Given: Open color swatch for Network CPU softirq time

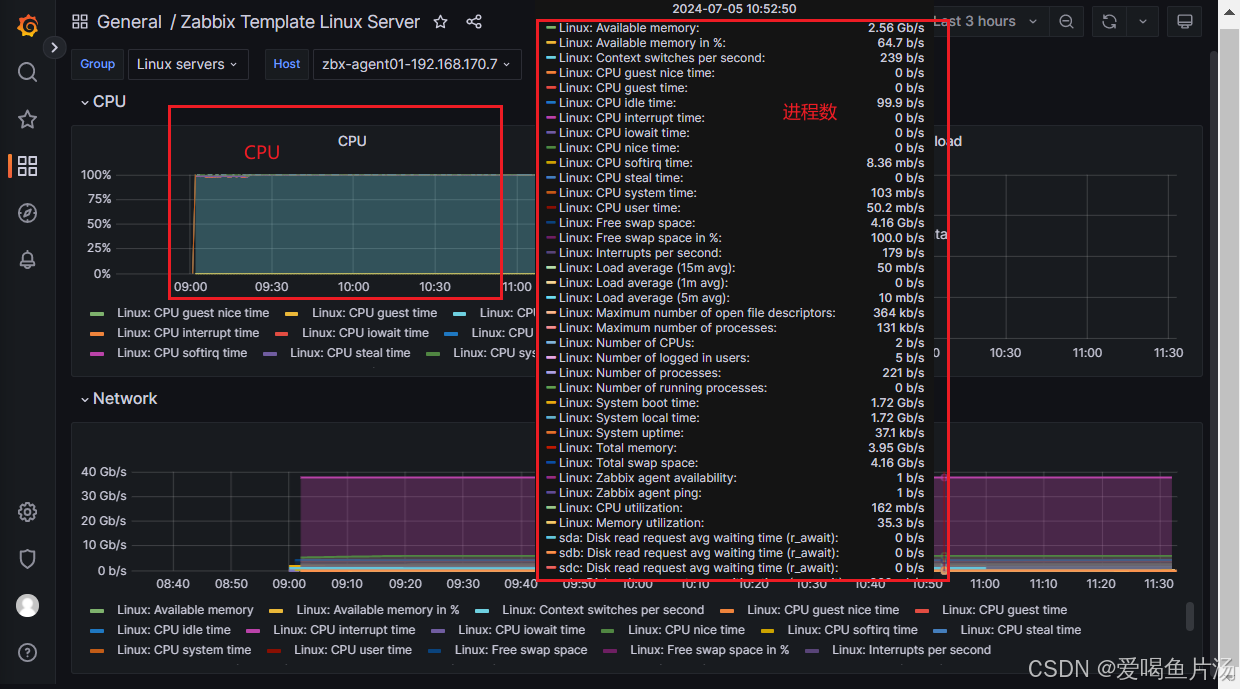Looking at the screenshot, I should [767, 630].
